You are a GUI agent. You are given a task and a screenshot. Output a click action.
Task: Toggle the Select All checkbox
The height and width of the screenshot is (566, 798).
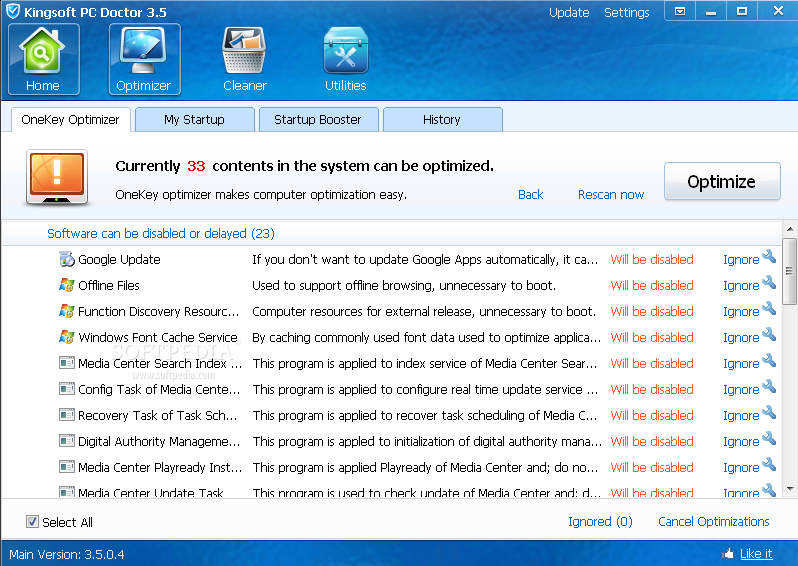click(32, 522)
